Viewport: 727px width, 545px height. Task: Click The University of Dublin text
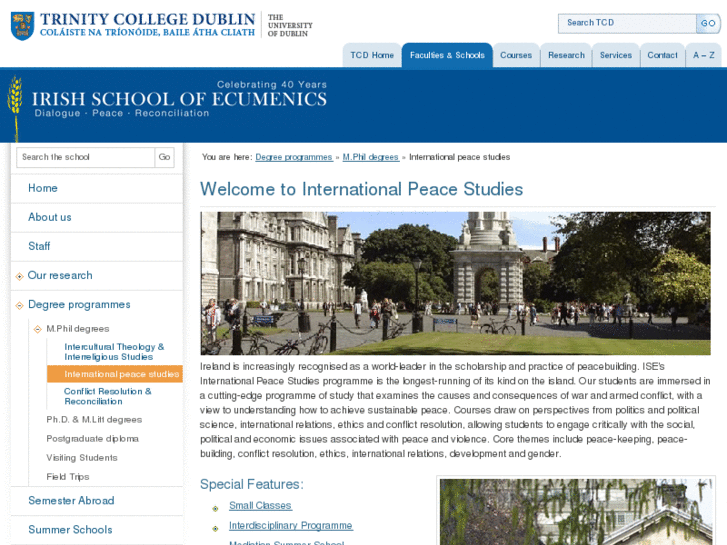pyautogui.click(x=290, y=26)
